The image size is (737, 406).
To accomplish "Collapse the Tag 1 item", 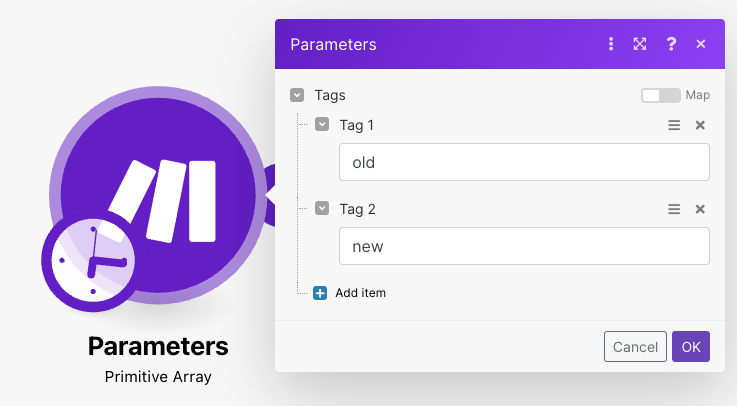I will coord(322,125).
